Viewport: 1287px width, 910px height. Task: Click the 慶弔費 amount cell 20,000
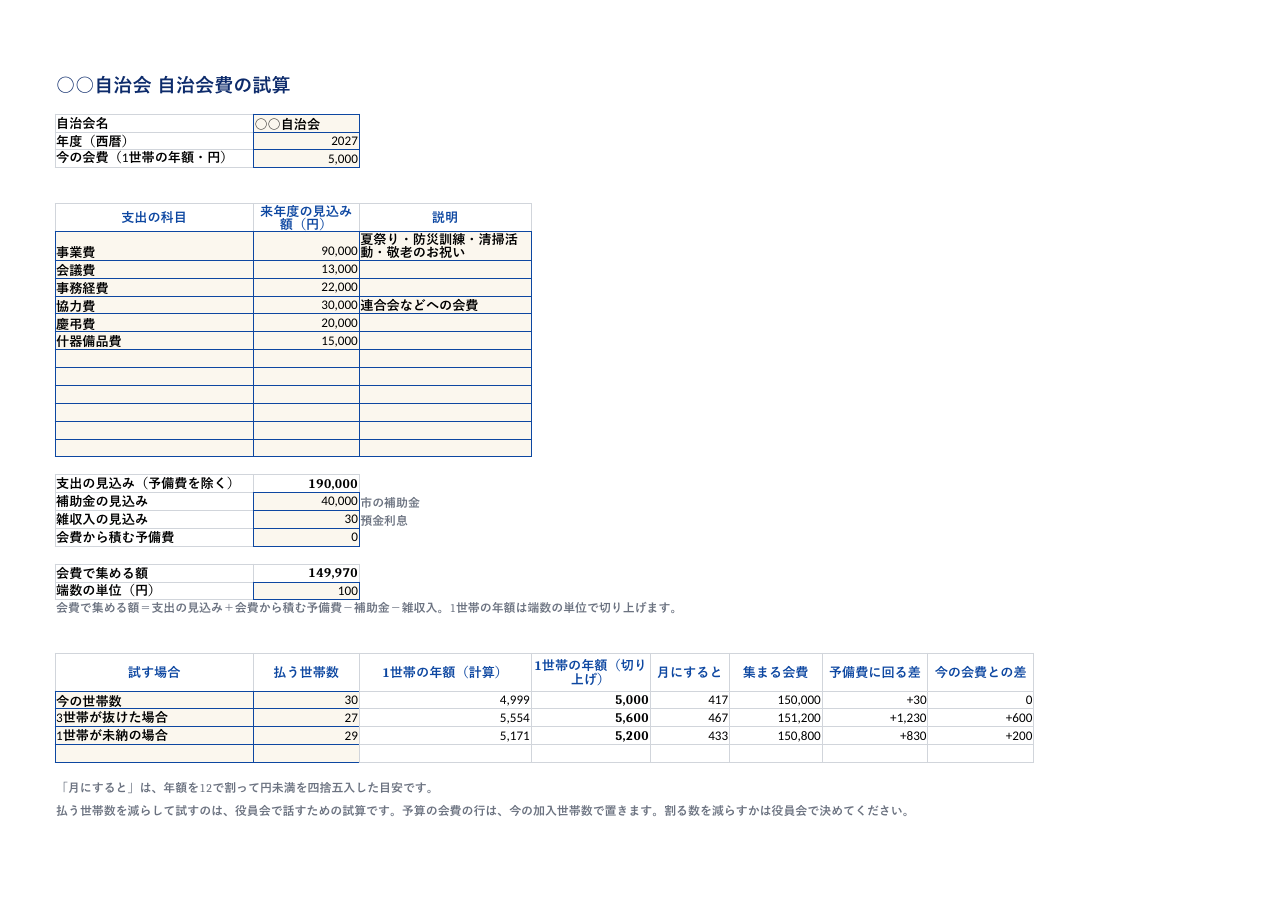306,323
